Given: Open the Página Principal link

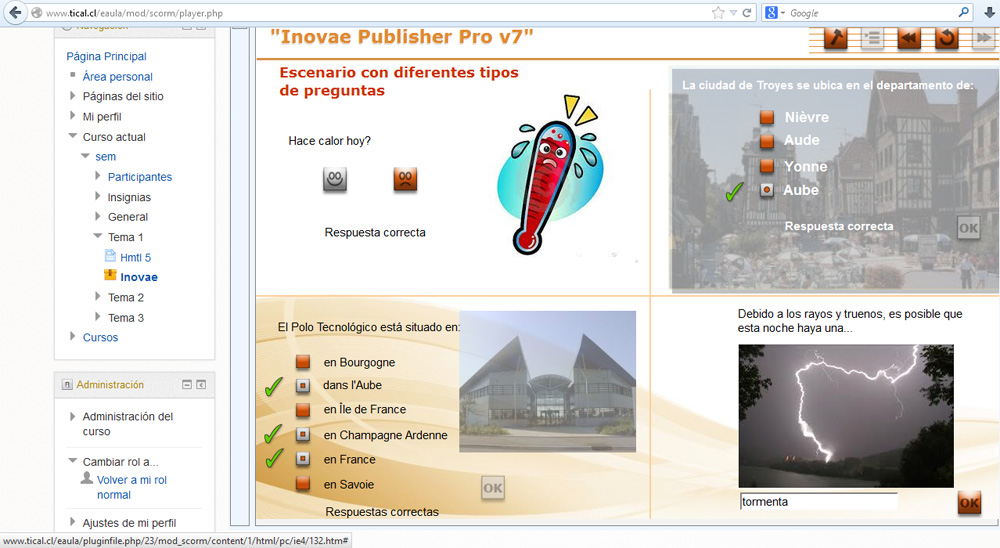Looking at the screenshot, I should tap(106, 56).
